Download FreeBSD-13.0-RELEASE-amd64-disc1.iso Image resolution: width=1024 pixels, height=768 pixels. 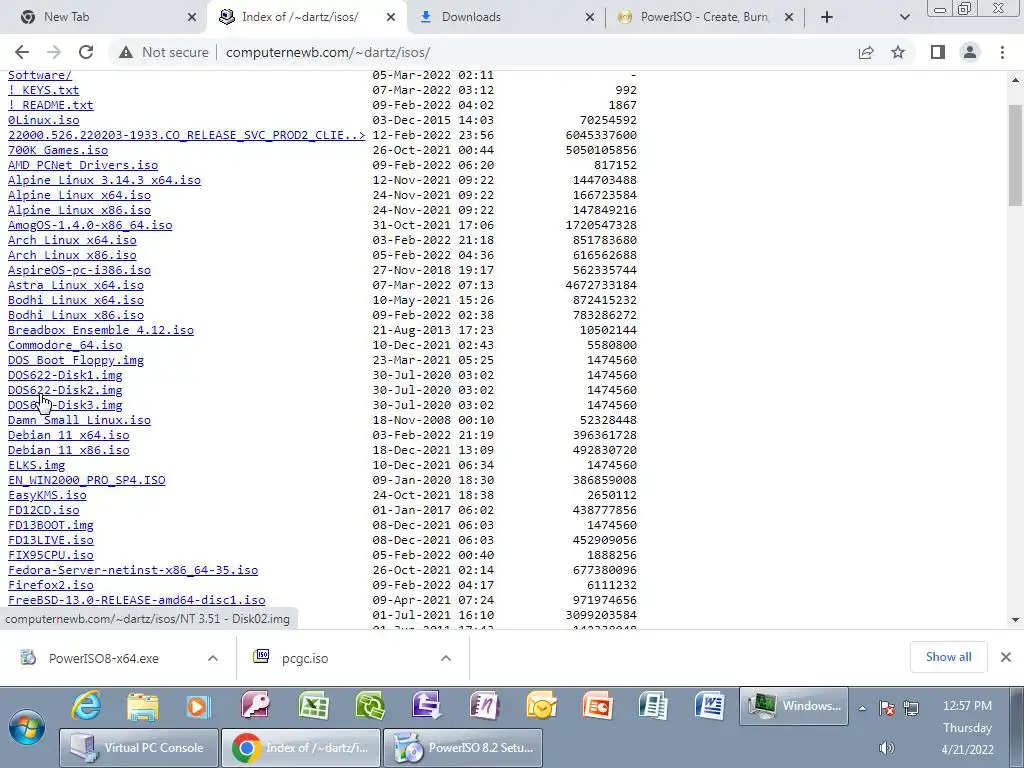click(x=136, y=600)
